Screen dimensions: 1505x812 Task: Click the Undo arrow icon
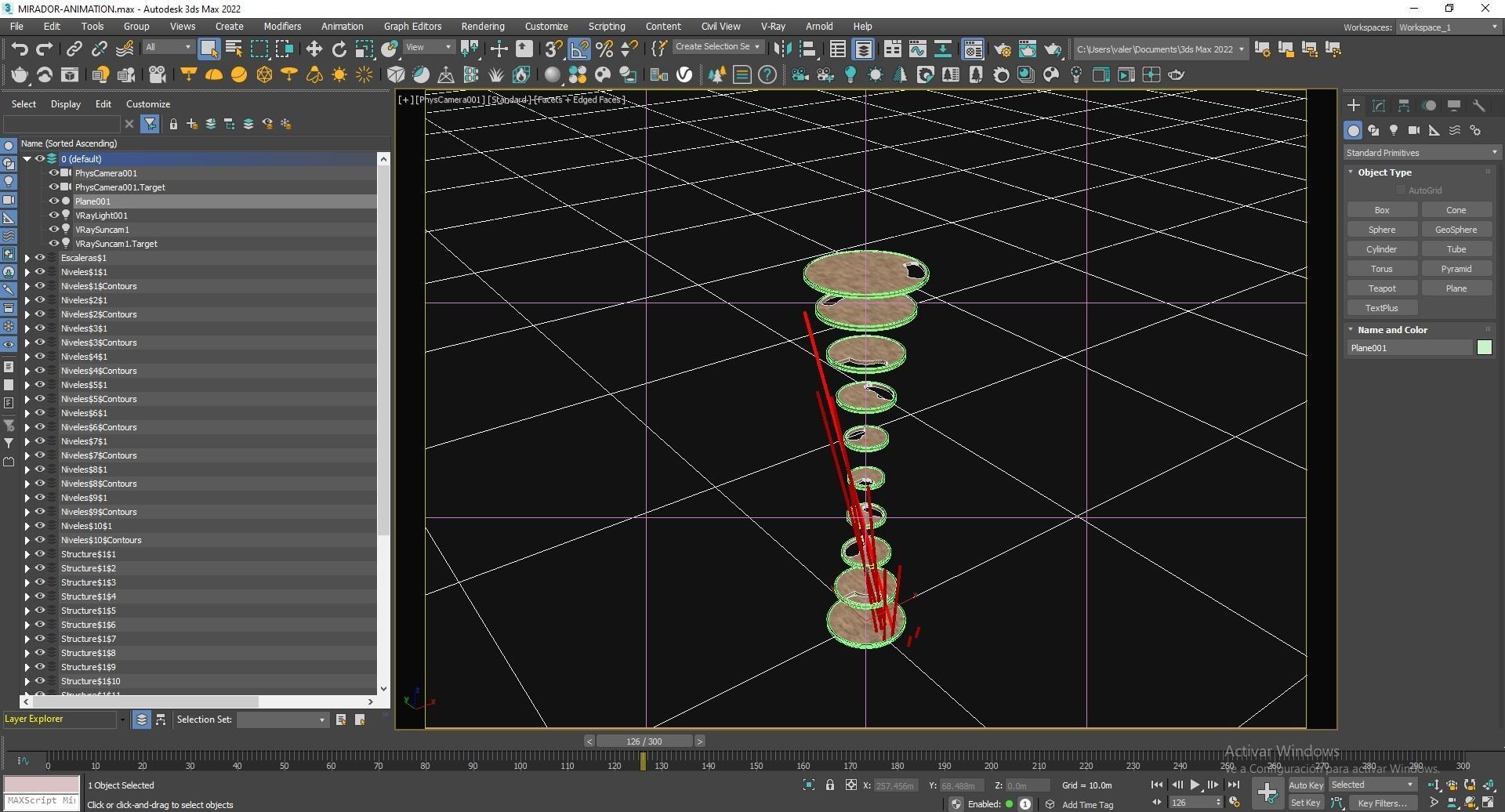coord(20,49)
